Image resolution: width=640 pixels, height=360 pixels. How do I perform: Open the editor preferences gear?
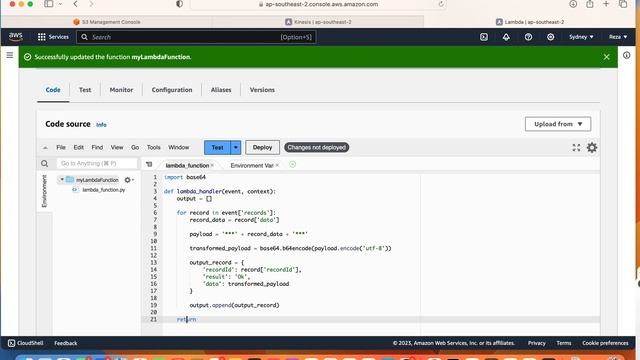pyautogui.click(x=592, y=147)
